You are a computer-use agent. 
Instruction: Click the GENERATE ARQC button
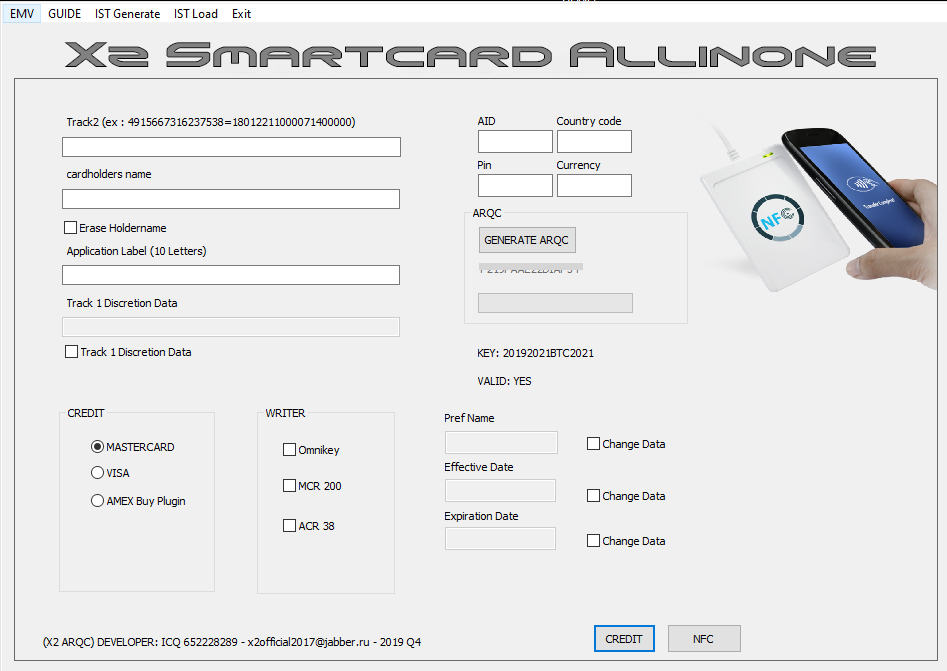[527, 240]
